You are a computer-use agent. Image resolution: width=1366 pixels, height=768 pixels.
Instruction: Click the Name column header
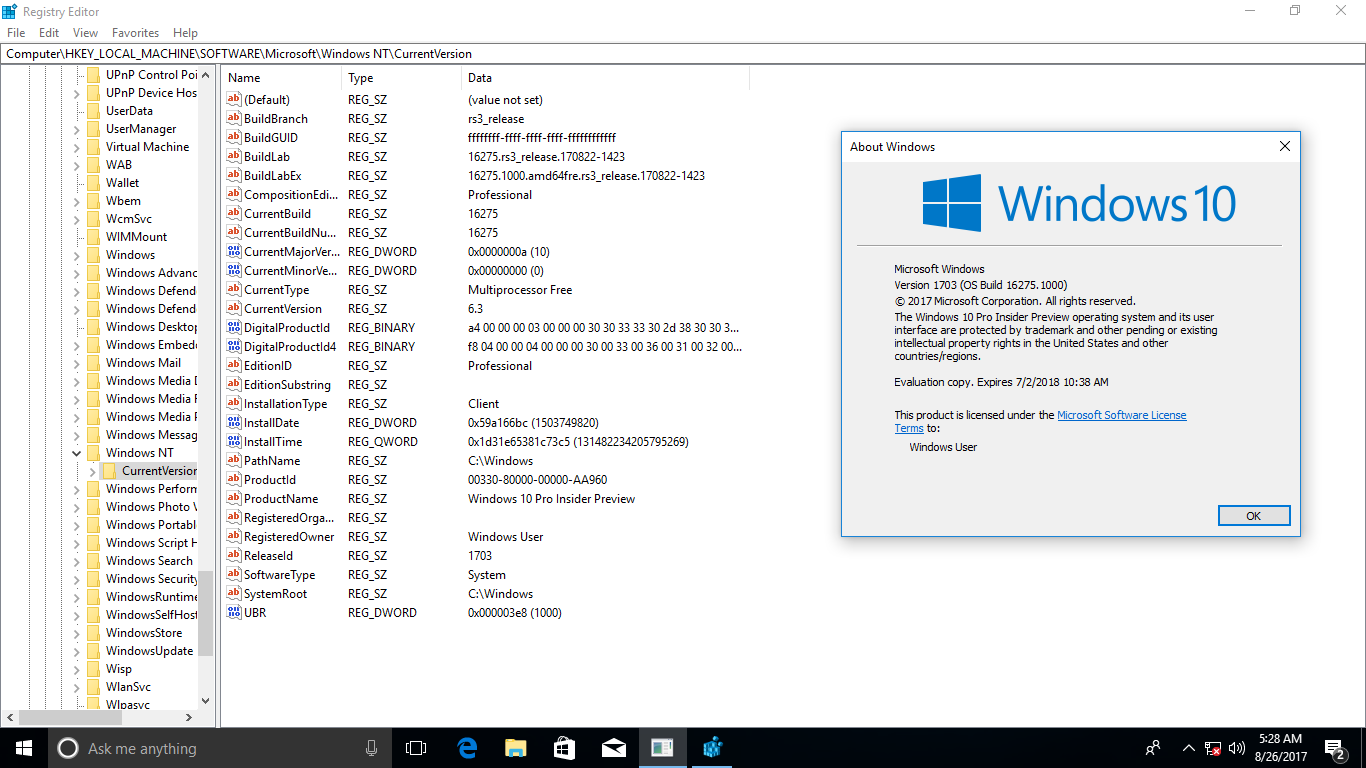click(282, 78)
